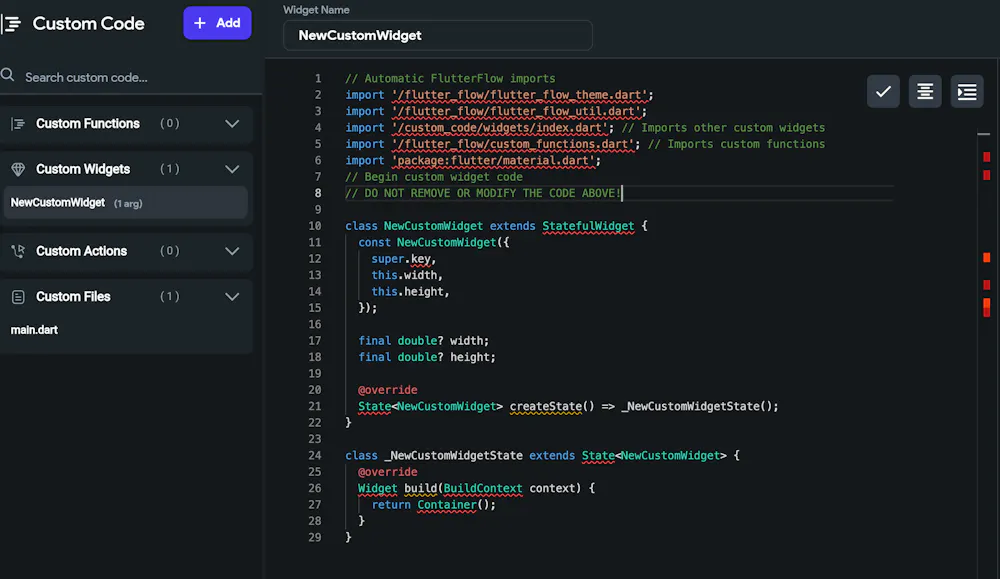Focus the Search custom code field

pyautogui.click(x=131, y=77)
